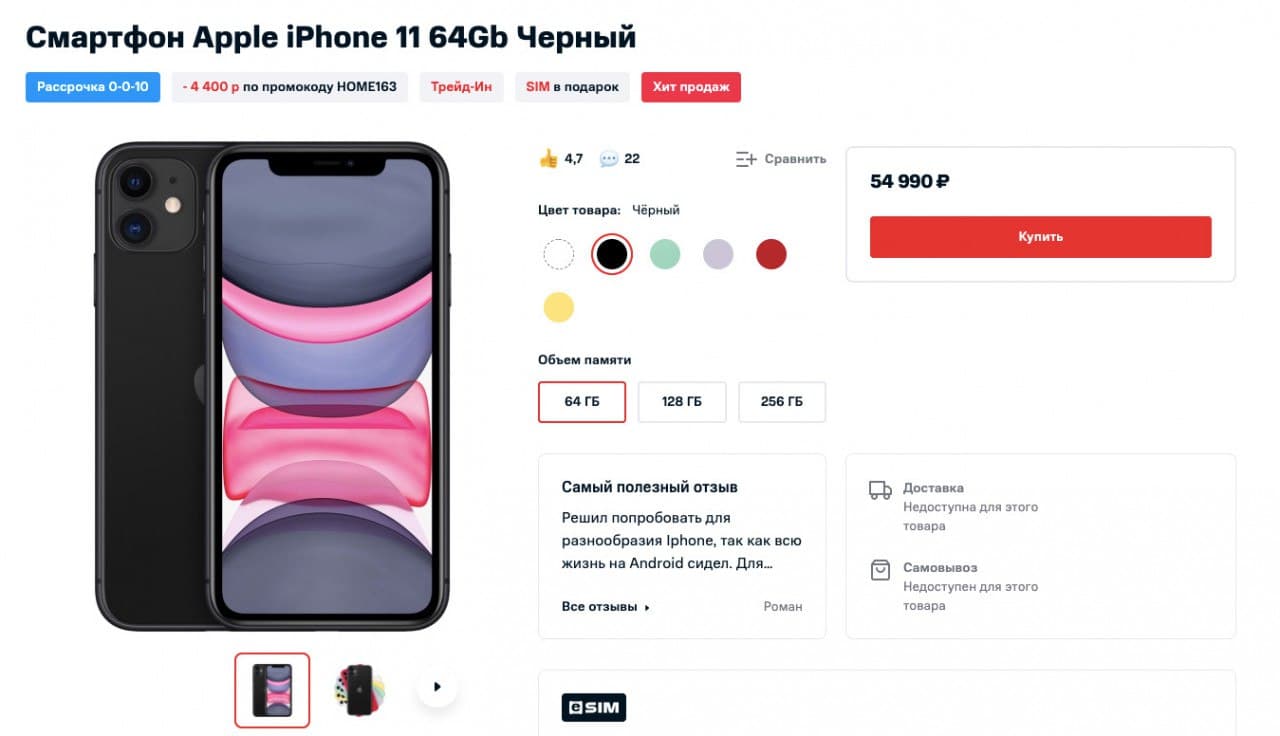1280x736 pixels.
Task: Choose the red color swatch
Action: click(771, 254)
